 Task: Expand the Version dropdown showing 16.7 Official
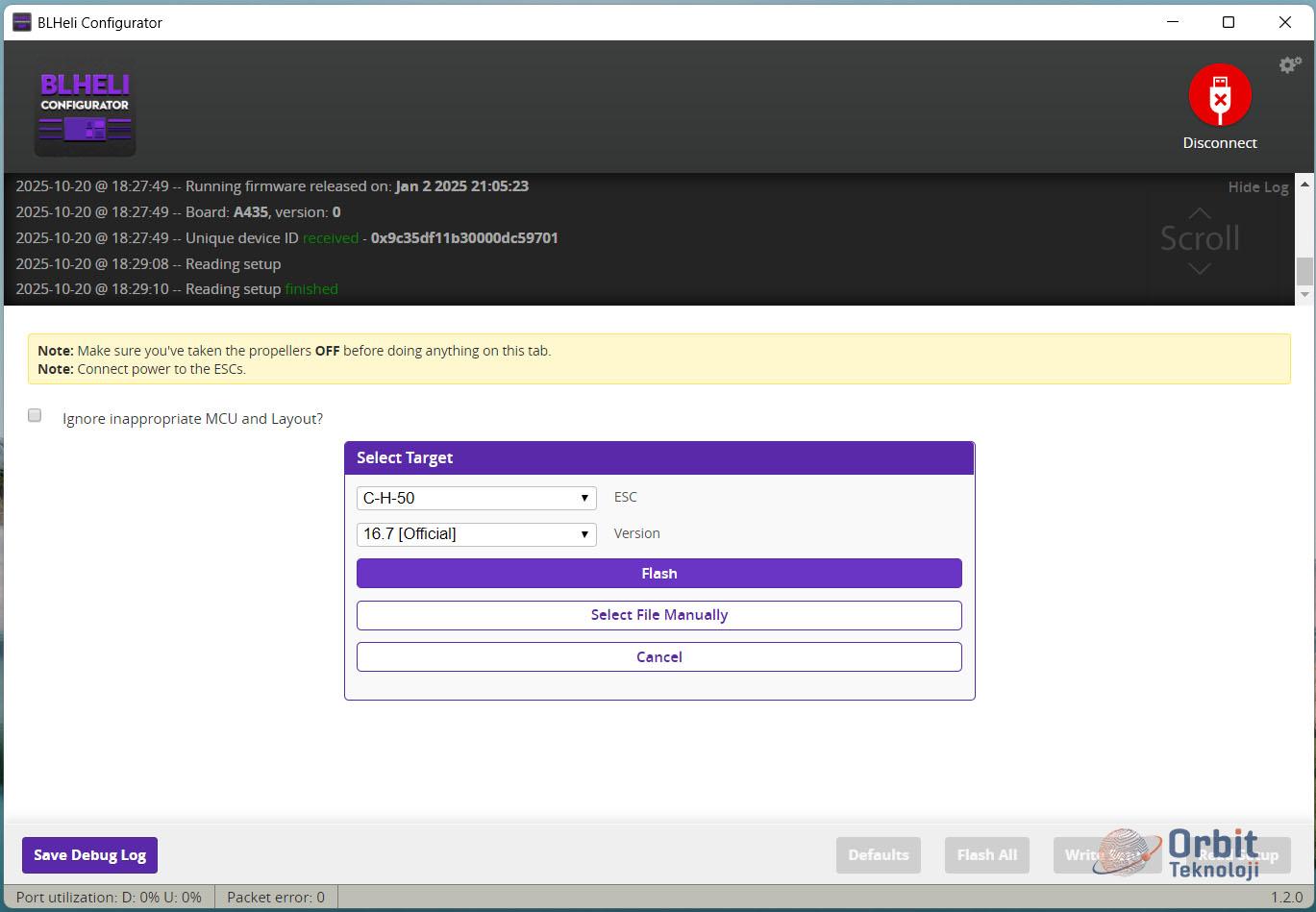[476, 534]
